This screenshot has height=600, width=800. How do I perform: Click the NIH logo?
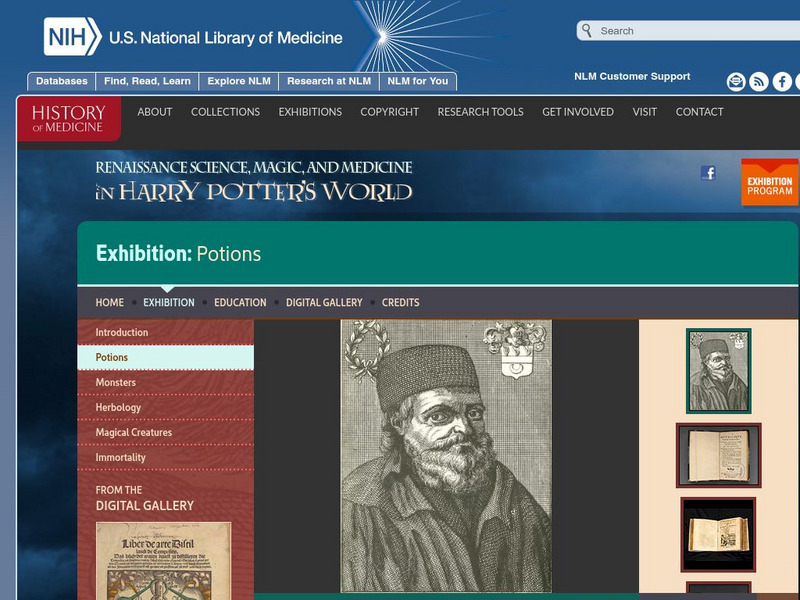72,37
